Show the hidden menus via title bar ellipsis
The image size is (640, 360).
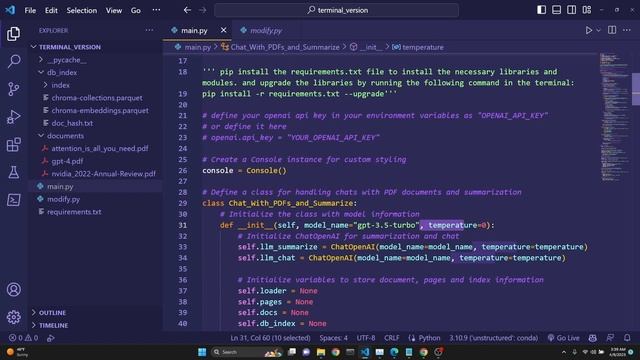[156, 11]
